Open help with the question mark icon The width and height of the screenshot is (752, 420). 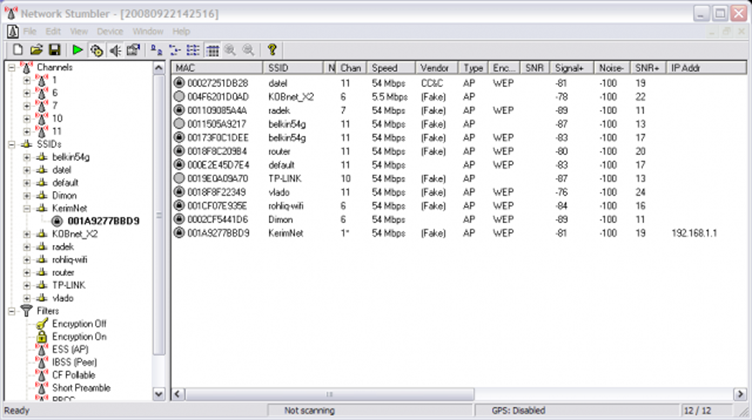coord(272,50)
